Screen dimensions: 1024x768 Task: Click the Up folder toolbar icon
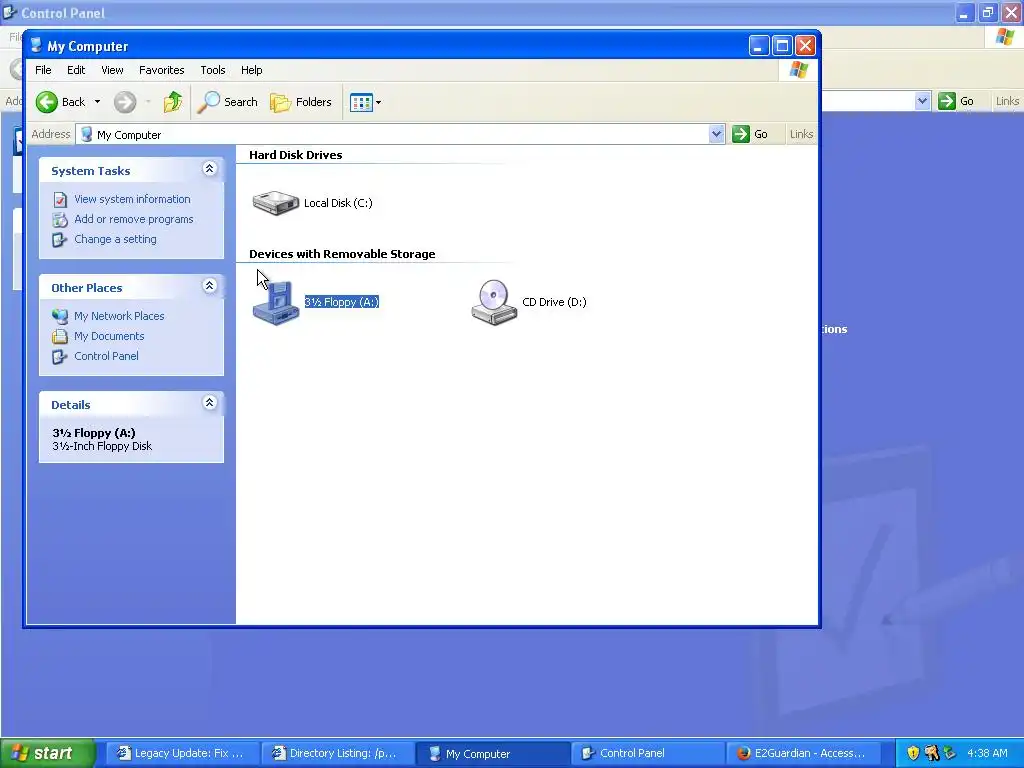pos(172,102)
